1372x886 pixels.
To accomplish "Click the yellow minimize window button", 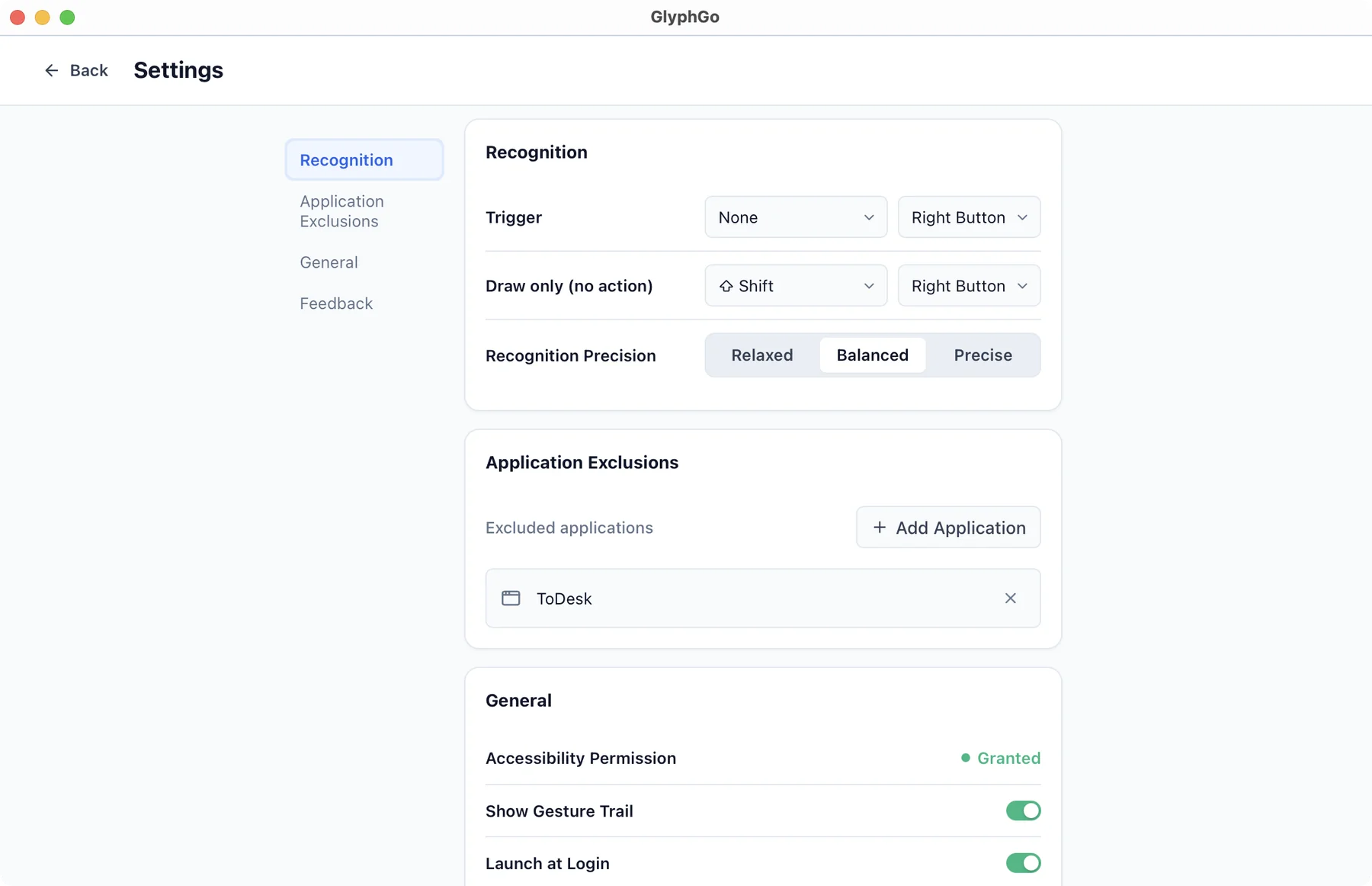I will coord(43,17).
